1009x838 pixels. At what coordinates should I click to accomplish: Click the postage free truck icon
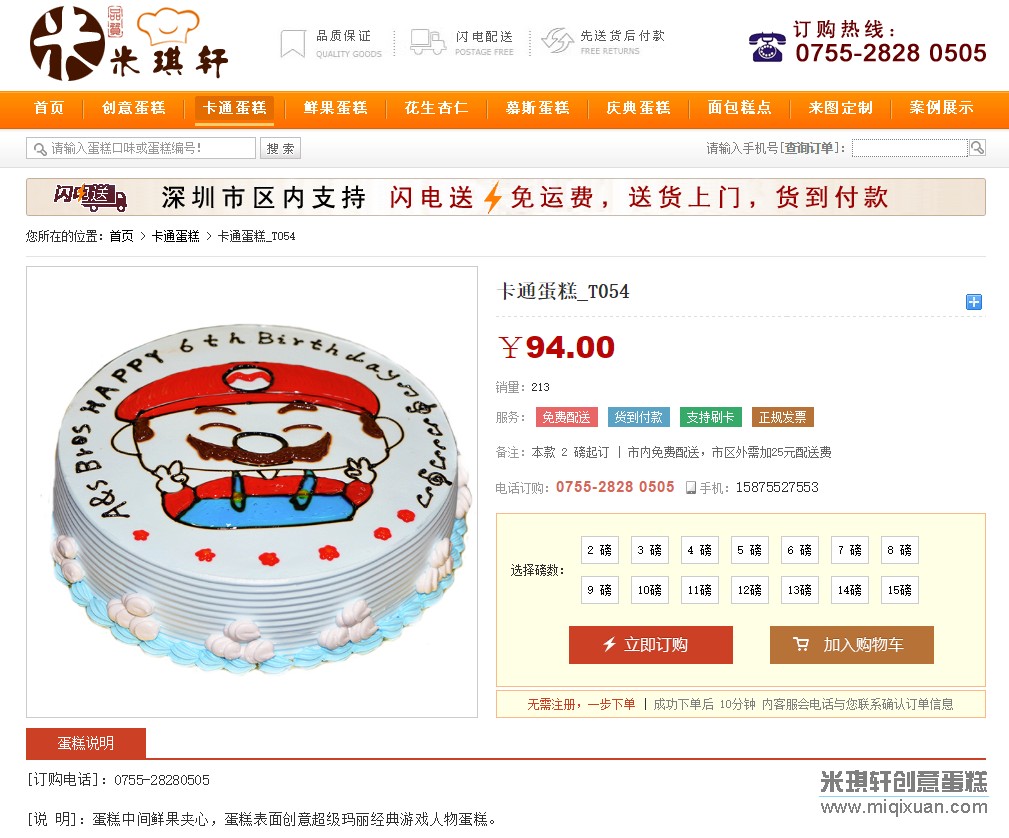tap(428, 42)
